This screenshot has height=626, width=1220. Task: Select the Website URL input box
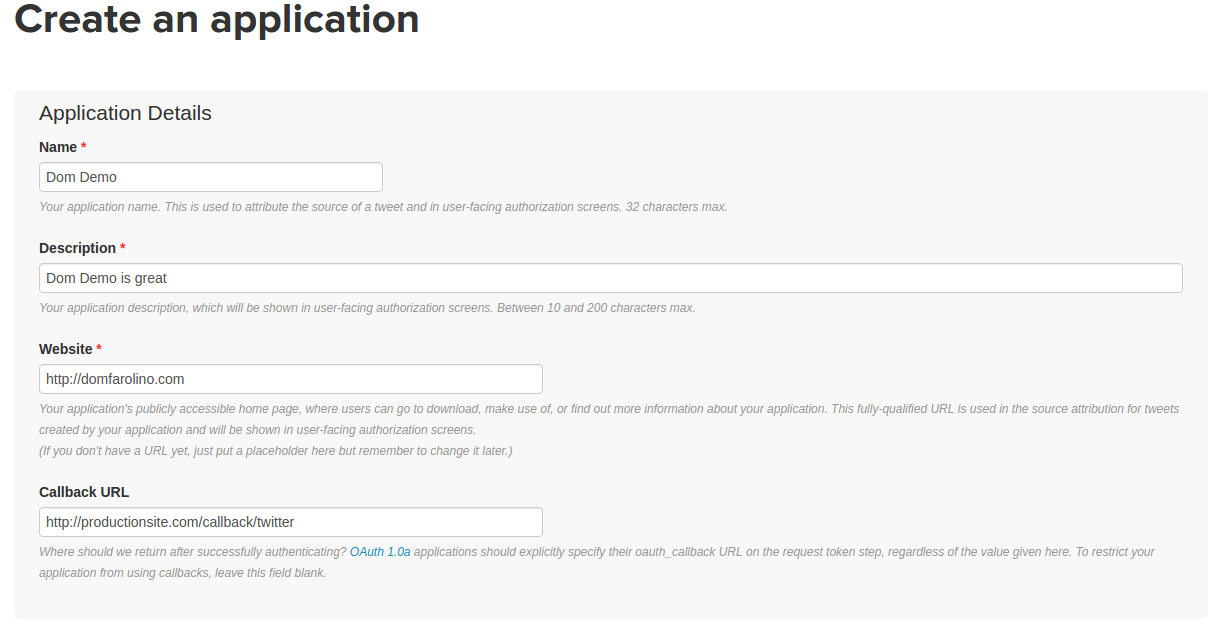point(291,379)
